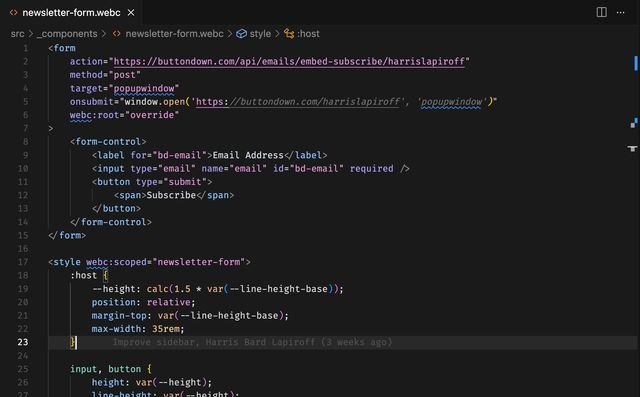Open the buttondown embed-subscribe URL link
This screenshot has width=640, height=397.
coord(289,62)
